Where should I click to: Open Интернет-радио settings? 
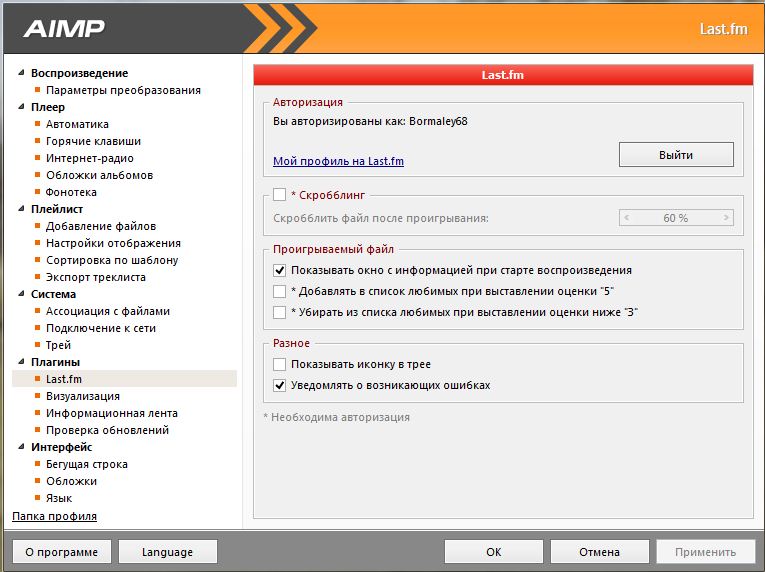tap(90, 158)
